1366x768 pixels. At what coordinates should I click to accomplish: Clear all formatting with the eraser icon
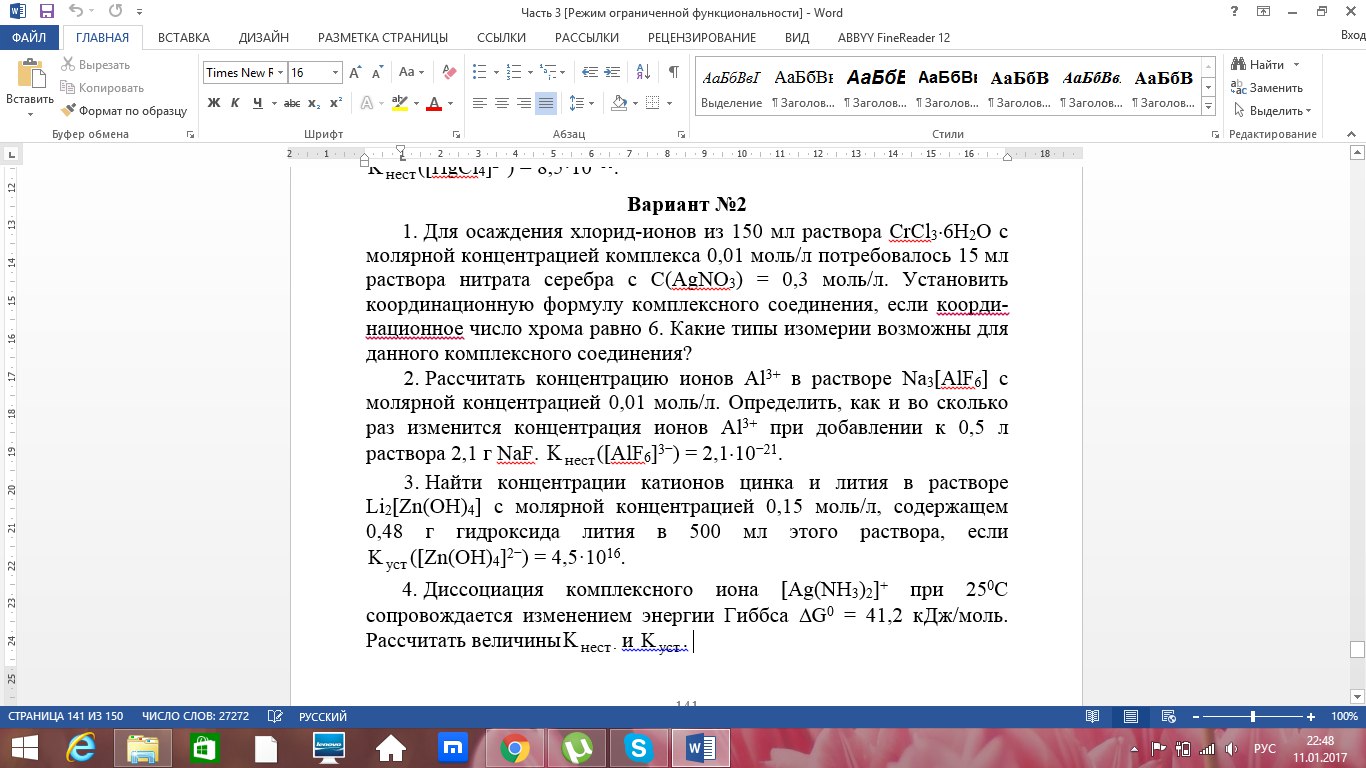click(449, 72)
